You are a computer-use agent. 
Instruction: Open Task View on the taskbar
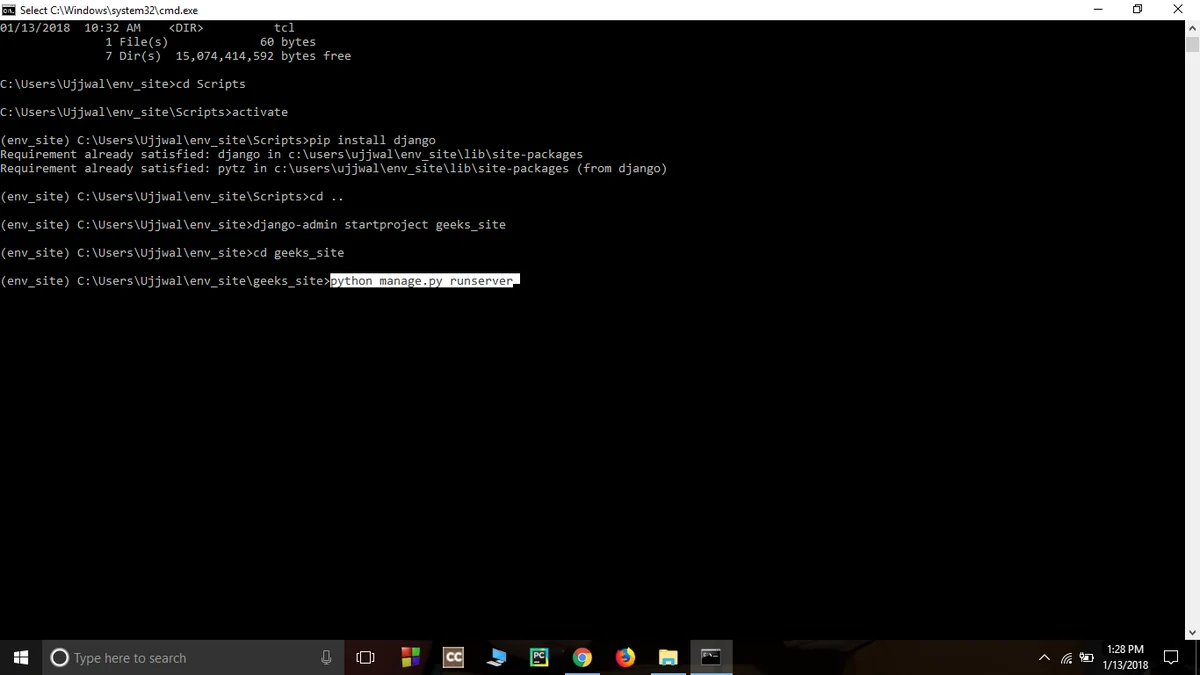(366, 657)
